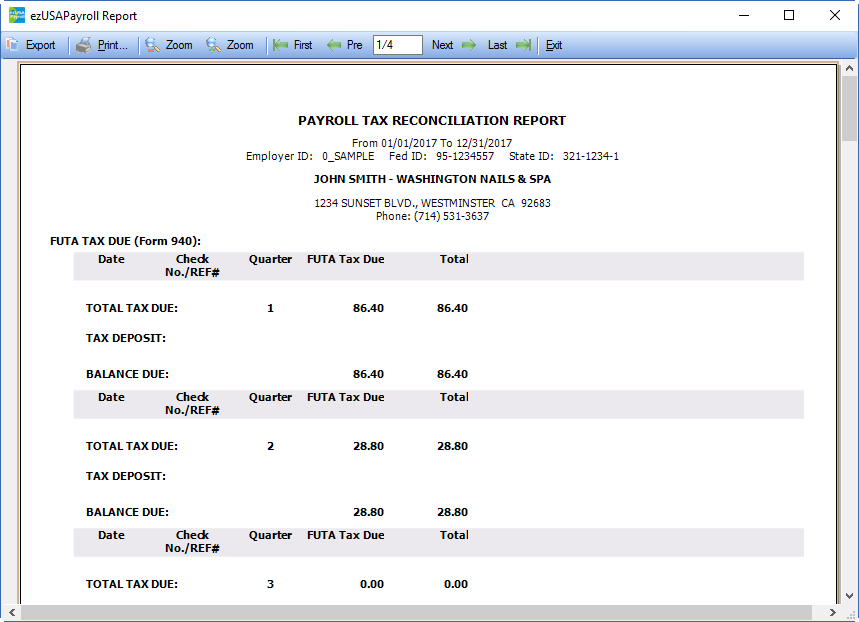Advance with the Next green arrow icon
Viewport: 859px width, 622px height.
point(469,45)
